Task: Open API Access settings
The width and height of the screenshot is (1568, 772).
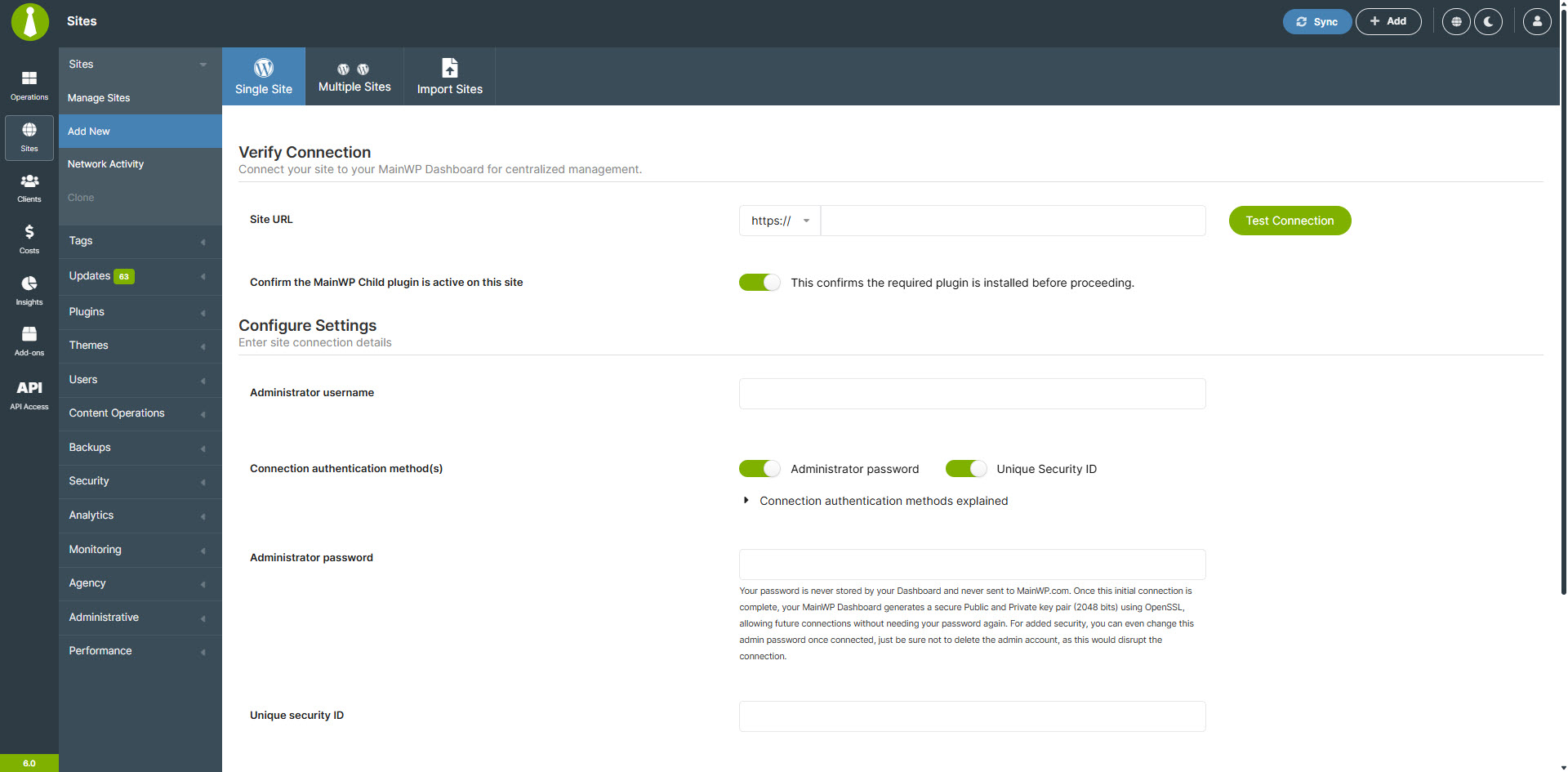Action: coord(29,393)
